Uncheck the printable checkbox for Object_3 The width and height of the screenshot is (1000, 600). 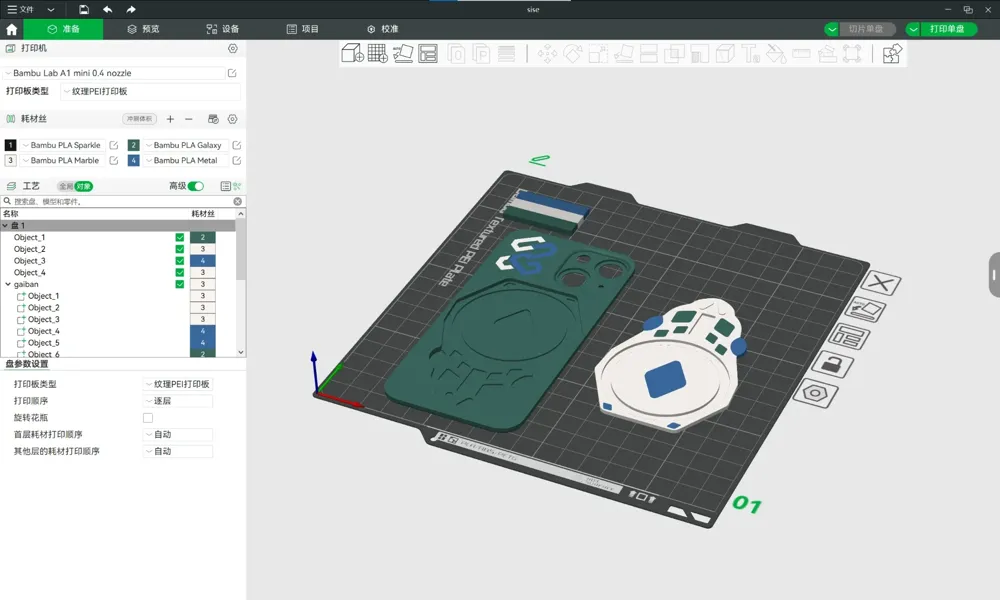pos(180,261)
